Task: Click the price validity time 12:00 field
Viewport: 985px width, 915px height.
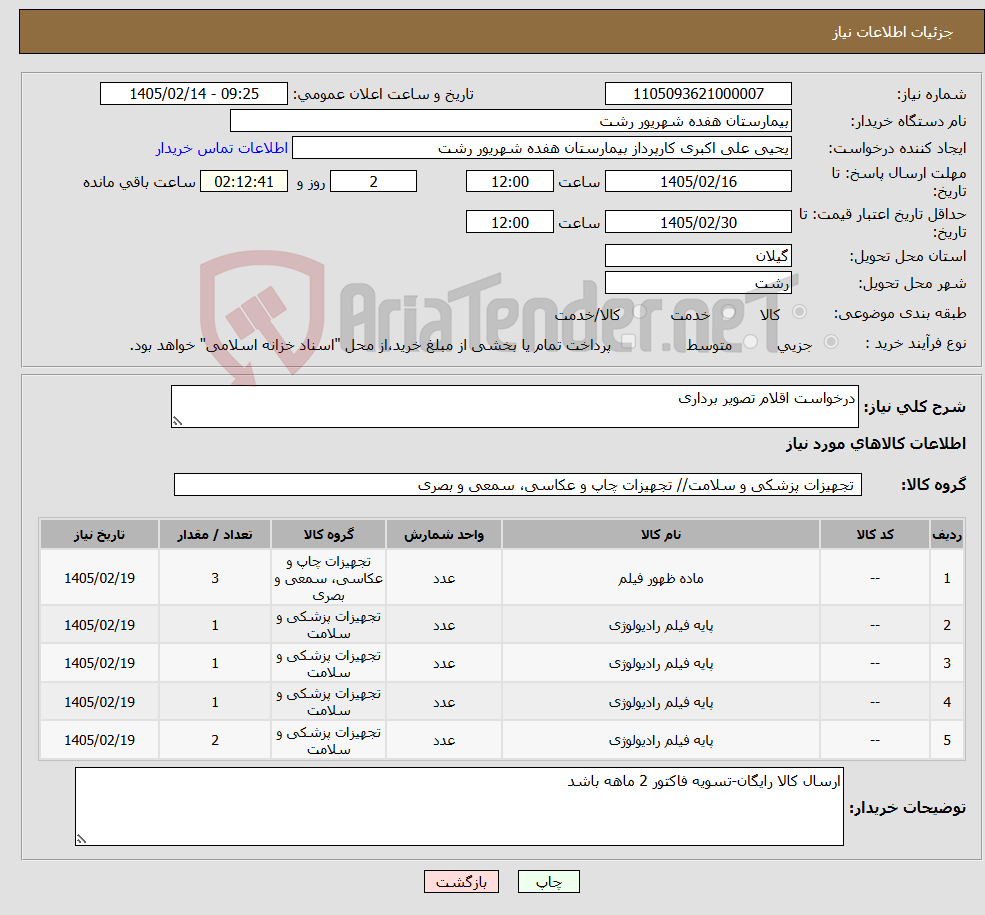Action: [509, 222]
